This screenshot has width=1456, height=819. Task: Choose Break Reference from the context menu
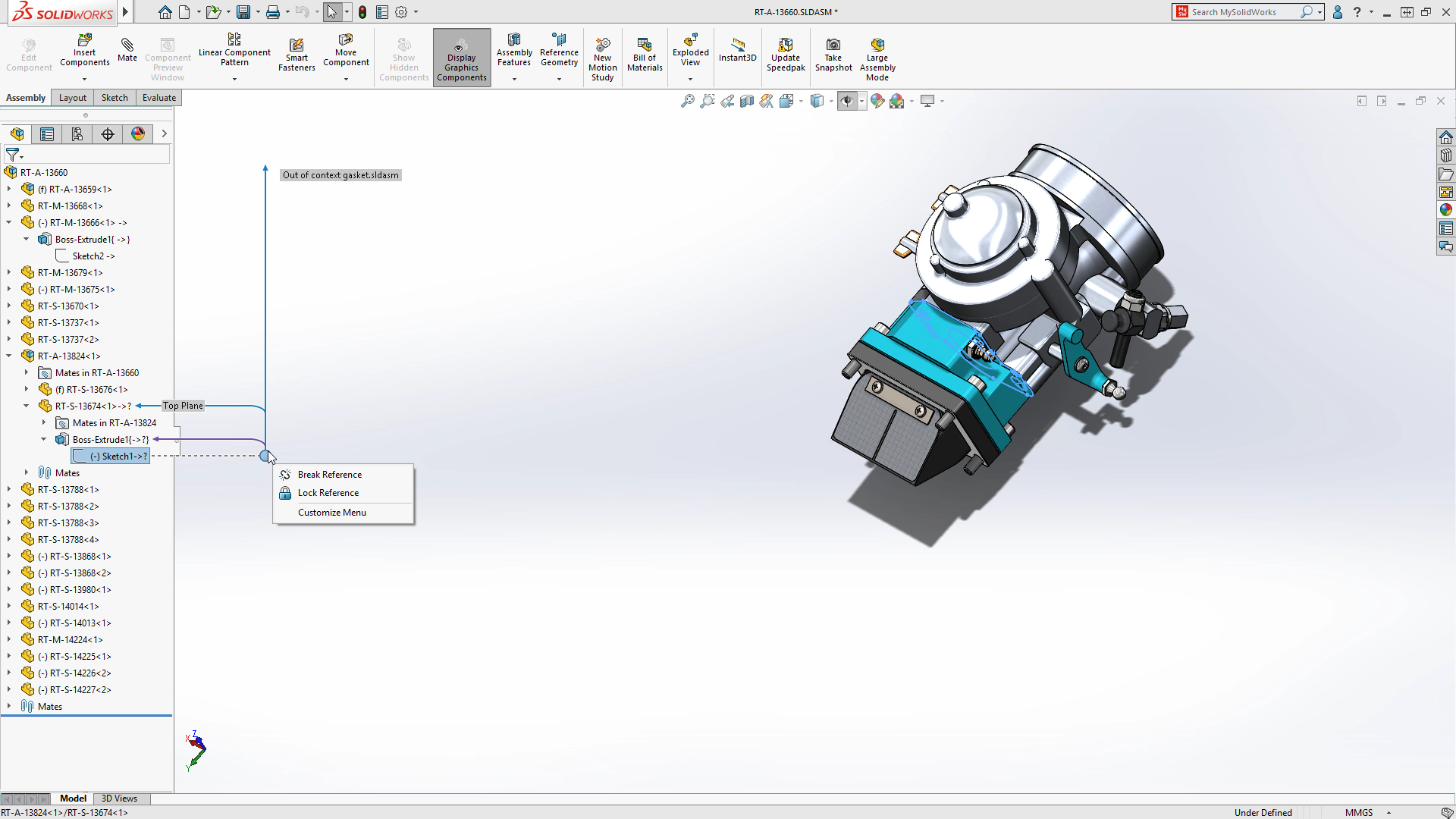click(329, 474)
